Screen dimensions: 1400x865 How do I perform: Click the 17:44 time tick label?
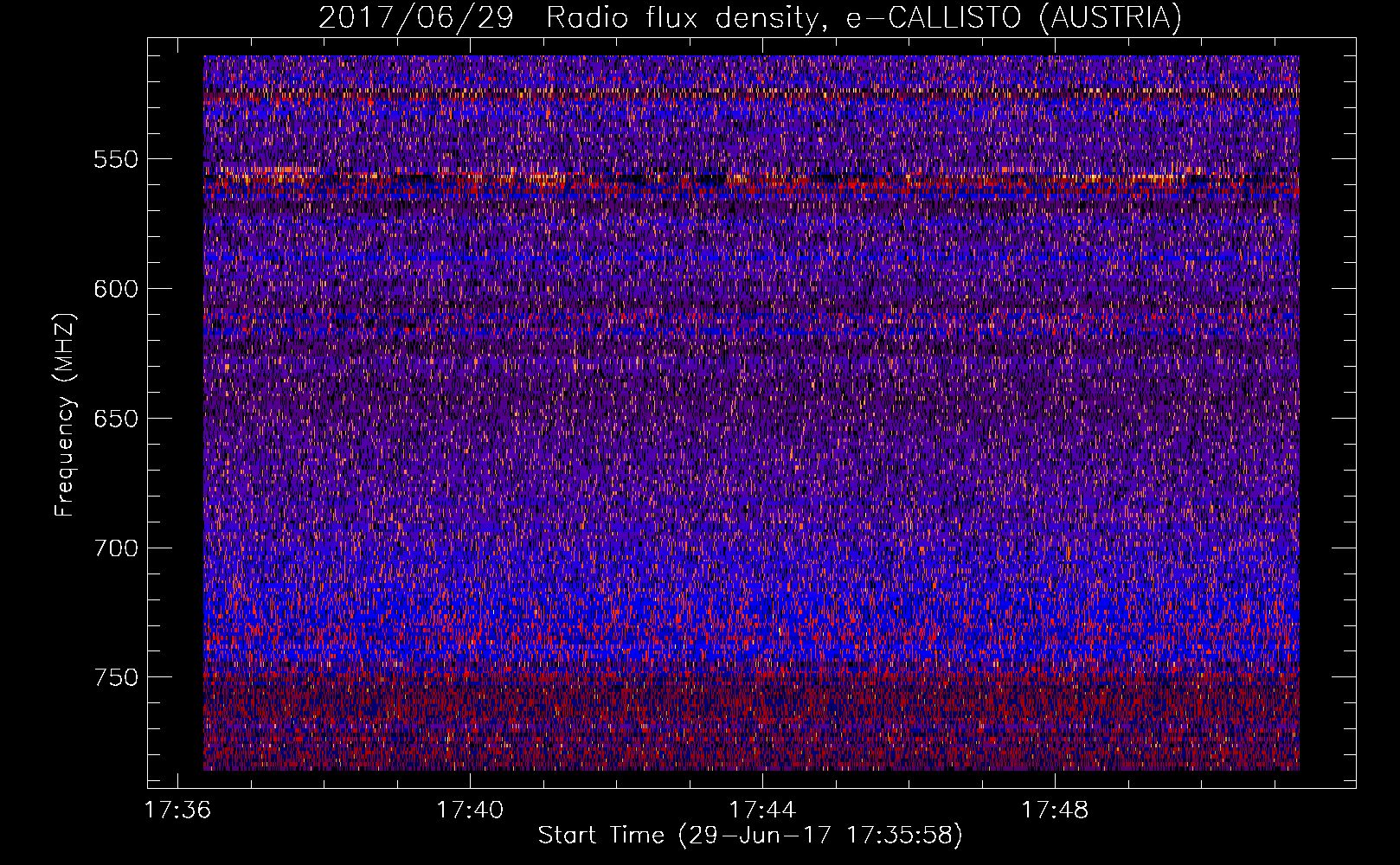point(762,811)
